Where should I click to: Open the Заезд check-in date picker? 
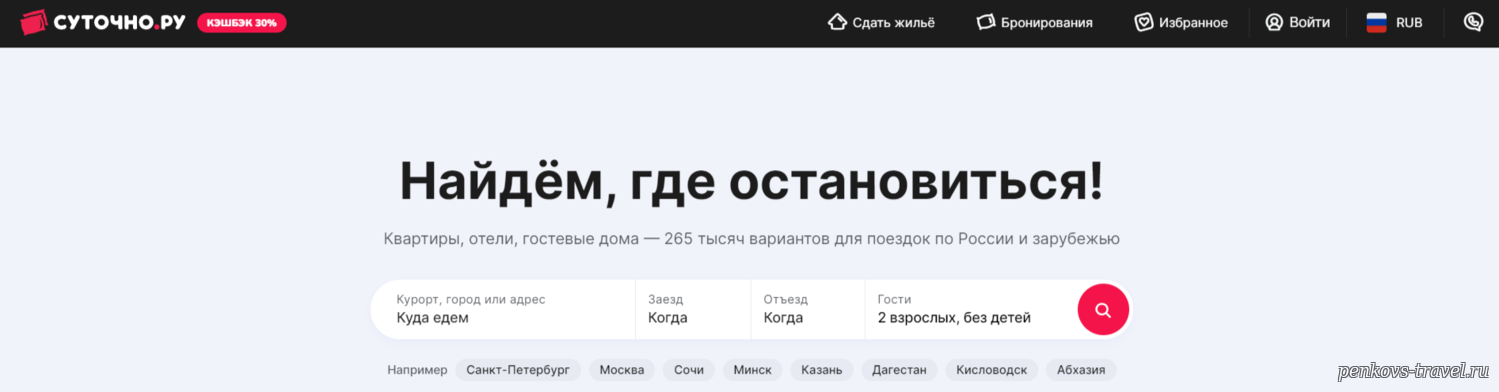tap(693, 309)
